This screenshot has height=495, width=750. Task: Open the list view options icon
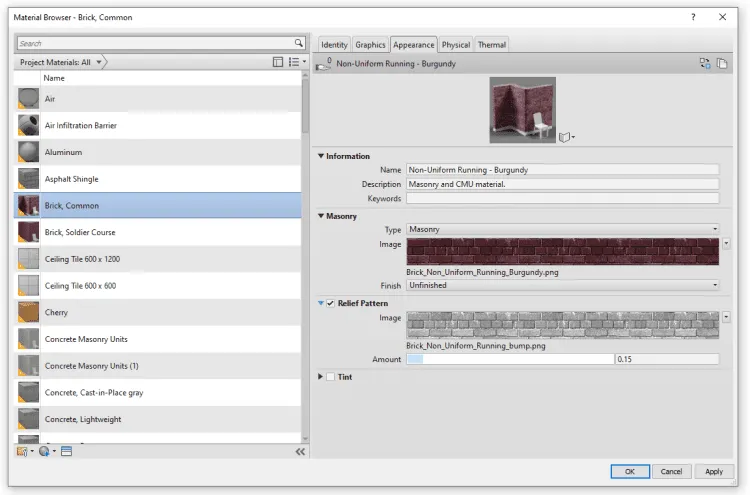tap(297, 62)
